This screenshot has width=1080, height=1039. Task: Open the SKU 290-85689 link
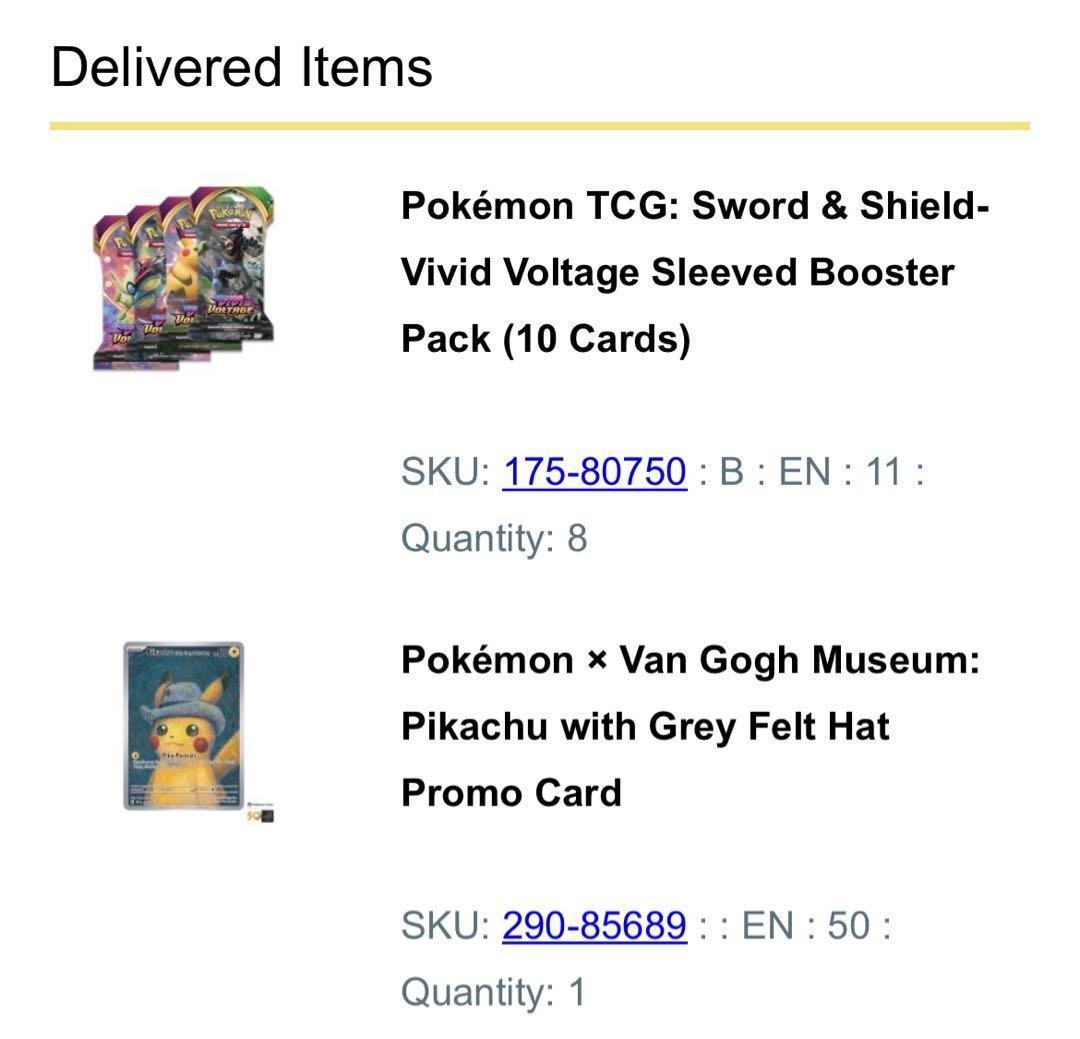(x=594, y=925)
